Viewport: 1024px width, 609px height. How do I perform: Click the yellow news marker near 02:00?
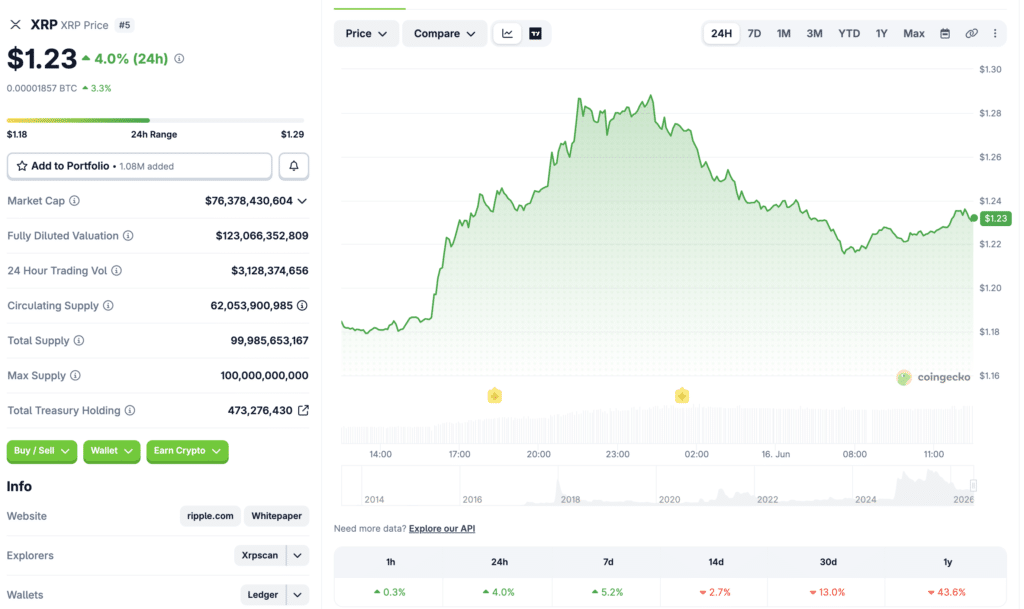pos(682,396)
